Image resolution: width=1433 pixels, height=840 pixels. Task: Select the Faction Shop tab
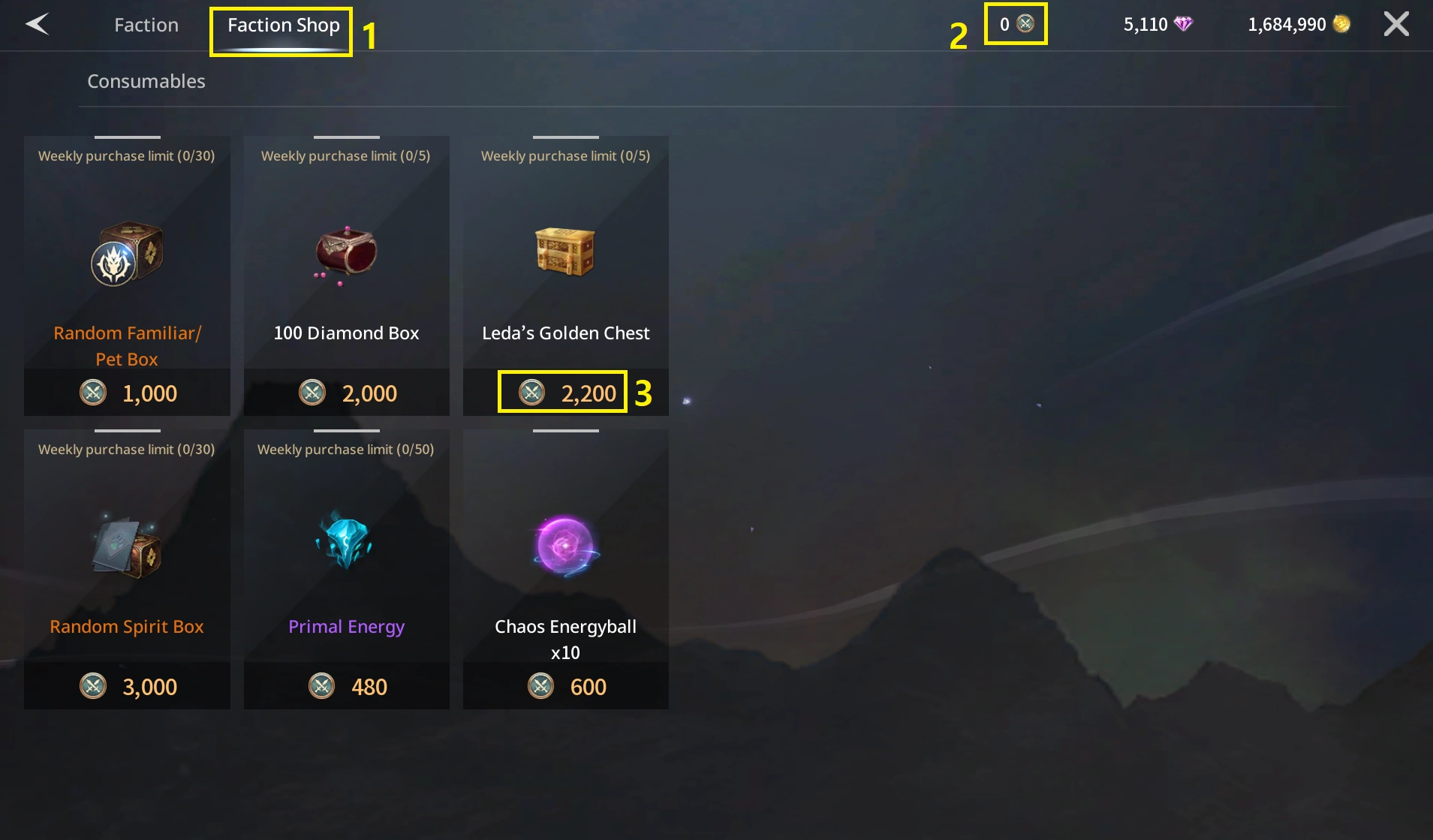283,25
